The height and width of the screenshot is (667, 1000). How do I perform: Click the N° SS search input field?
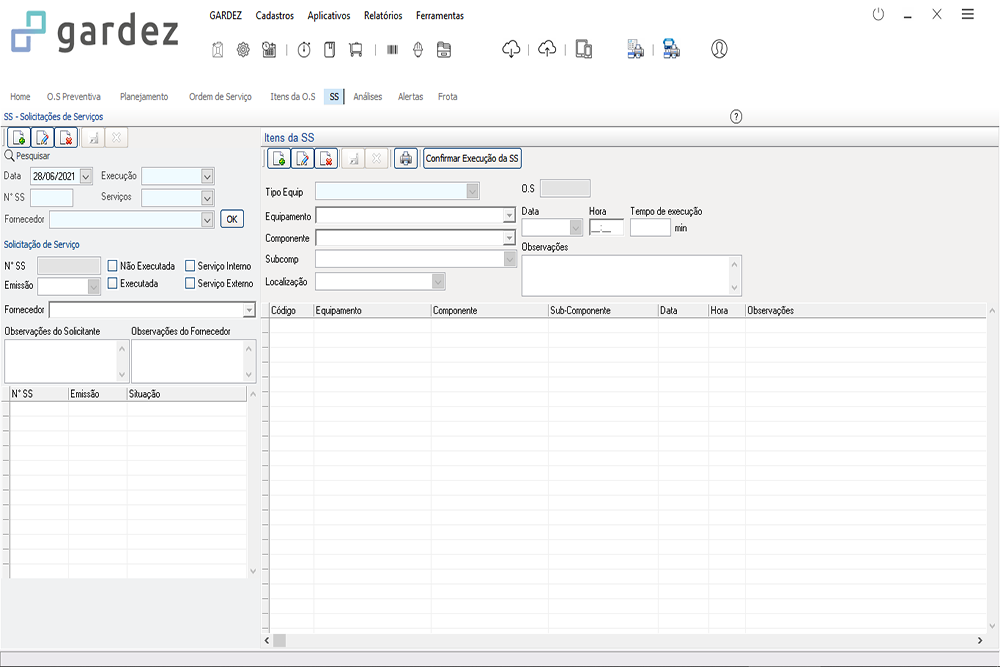(52, 198)
